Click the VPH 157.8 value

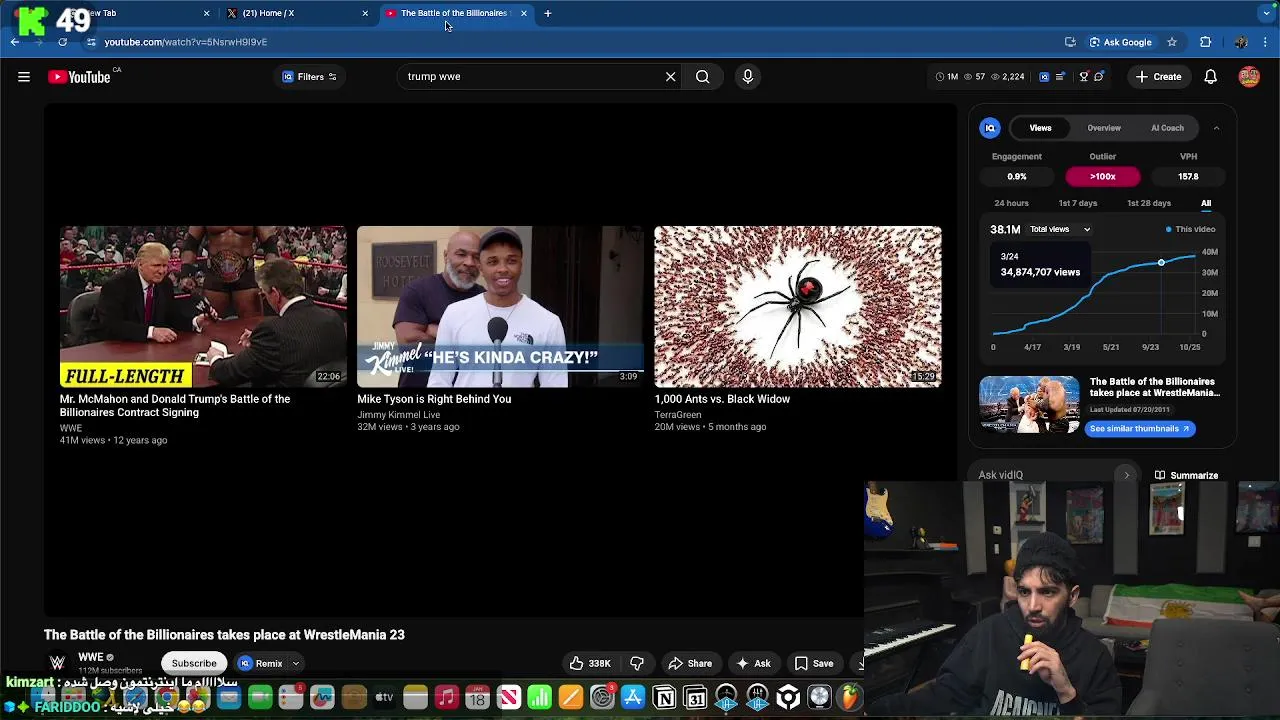coord(1188,176)
